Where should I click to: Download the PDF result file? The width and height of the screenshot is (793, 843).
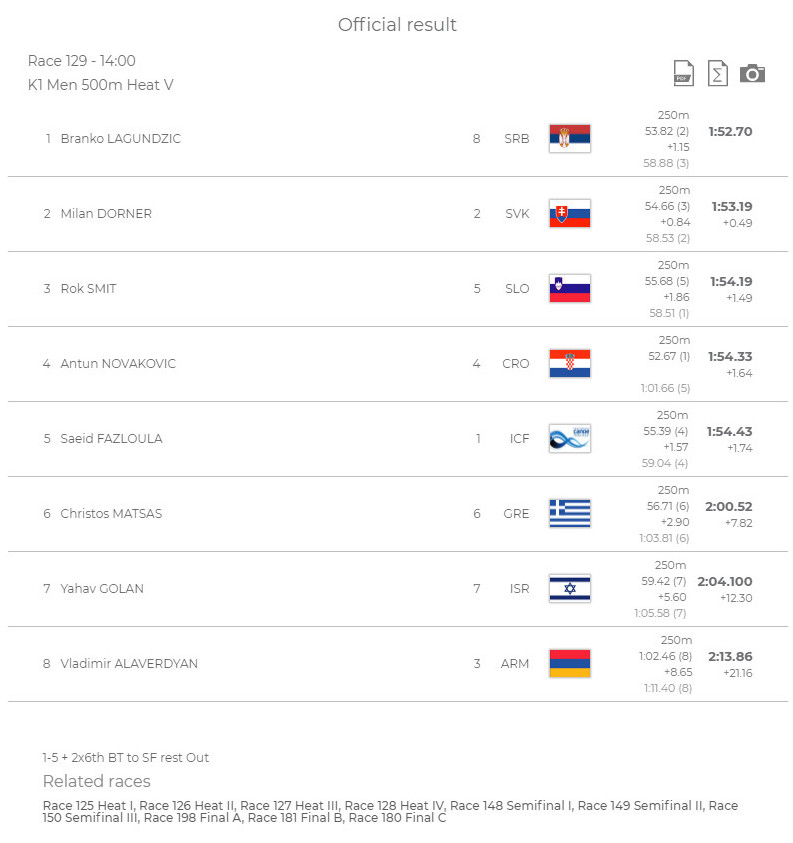pos(683,73)
